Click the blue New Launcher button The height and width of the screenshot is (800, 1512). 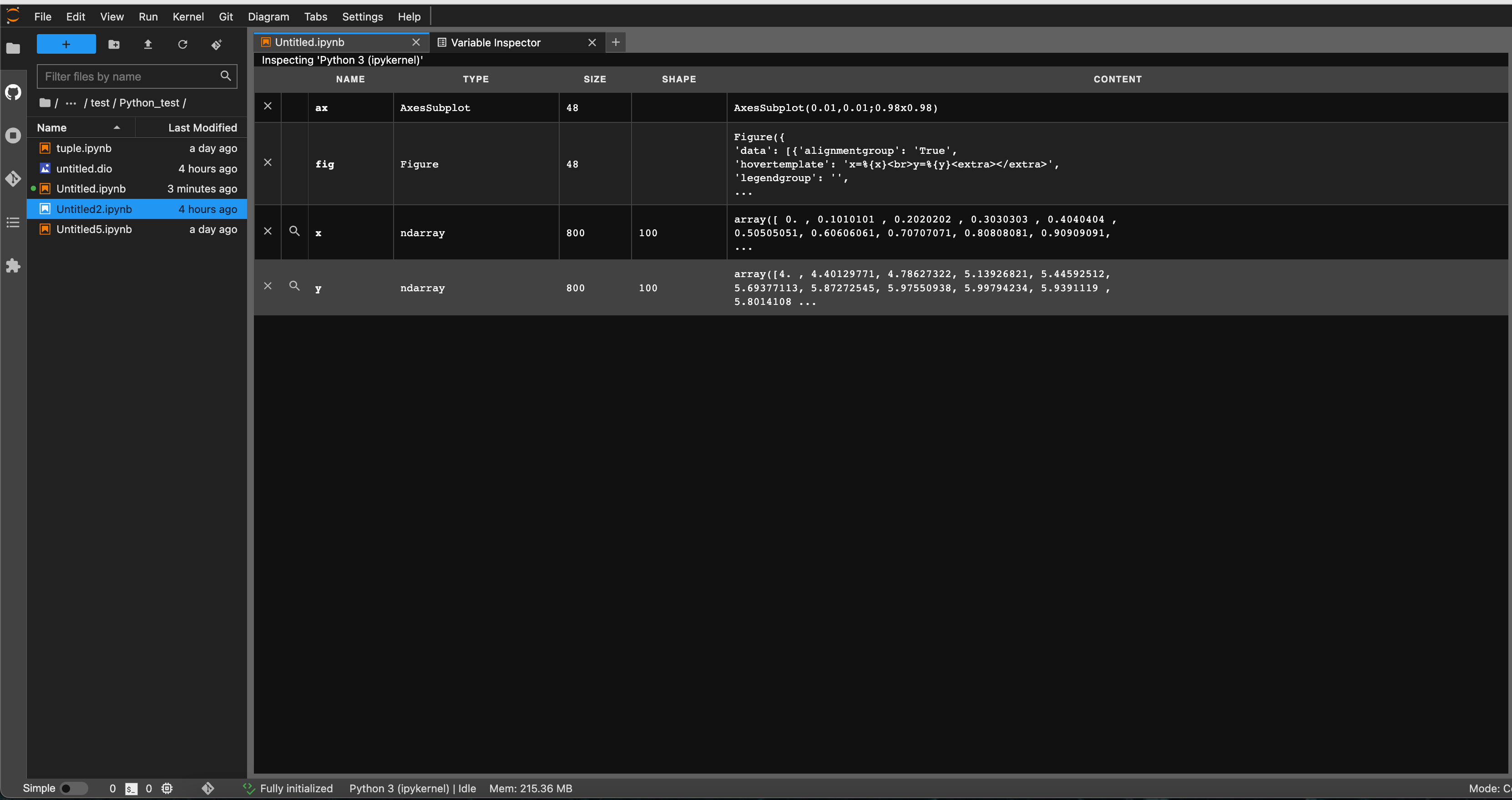coord(66,45)
